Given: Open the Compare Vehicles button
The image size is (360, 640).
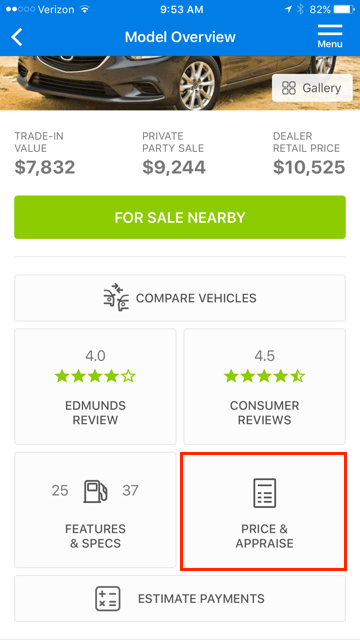Looking at the screenshot, I should tap(180, 298).
